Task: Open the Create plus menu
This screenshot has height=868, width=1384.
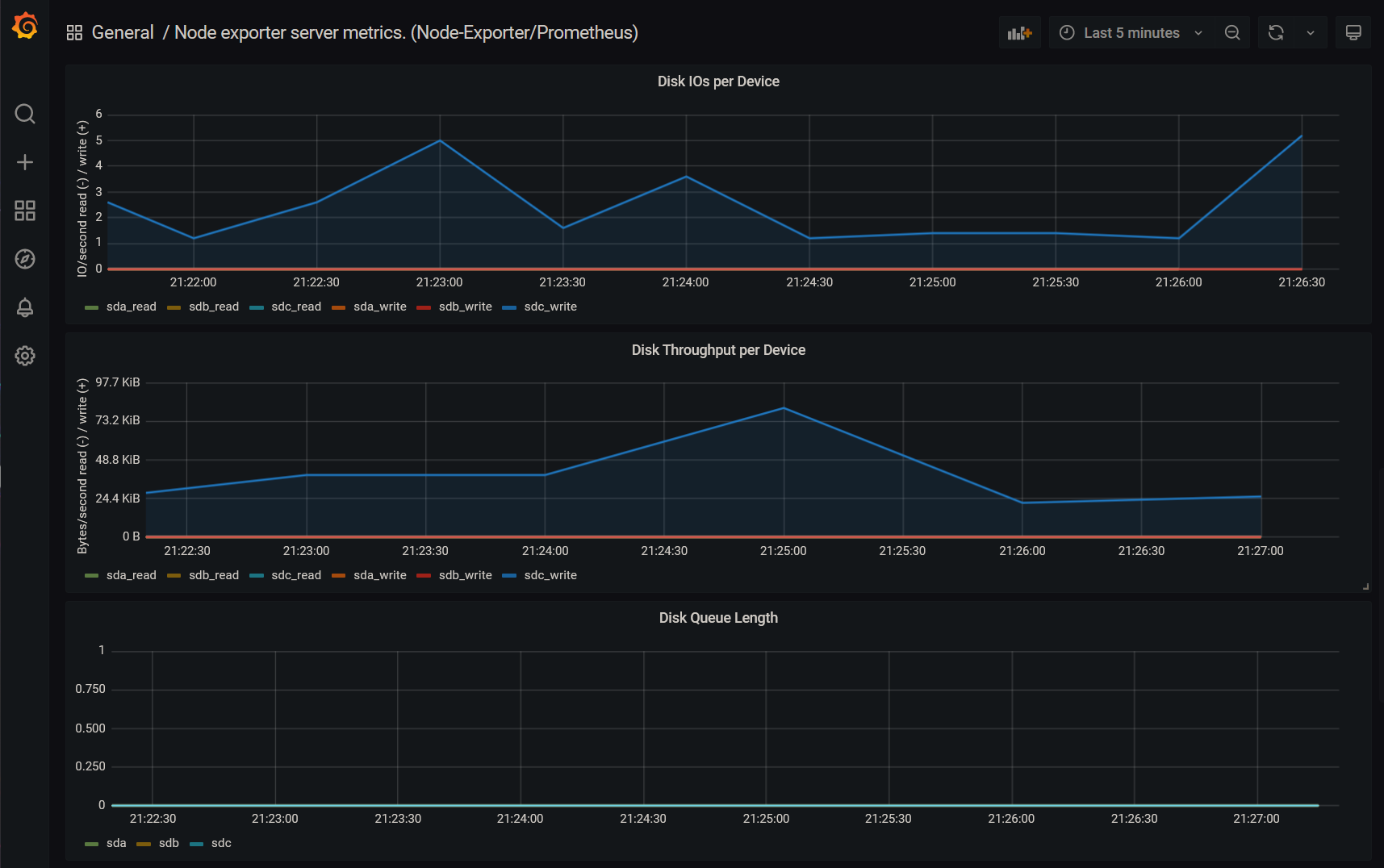Action: coord(25,162)
